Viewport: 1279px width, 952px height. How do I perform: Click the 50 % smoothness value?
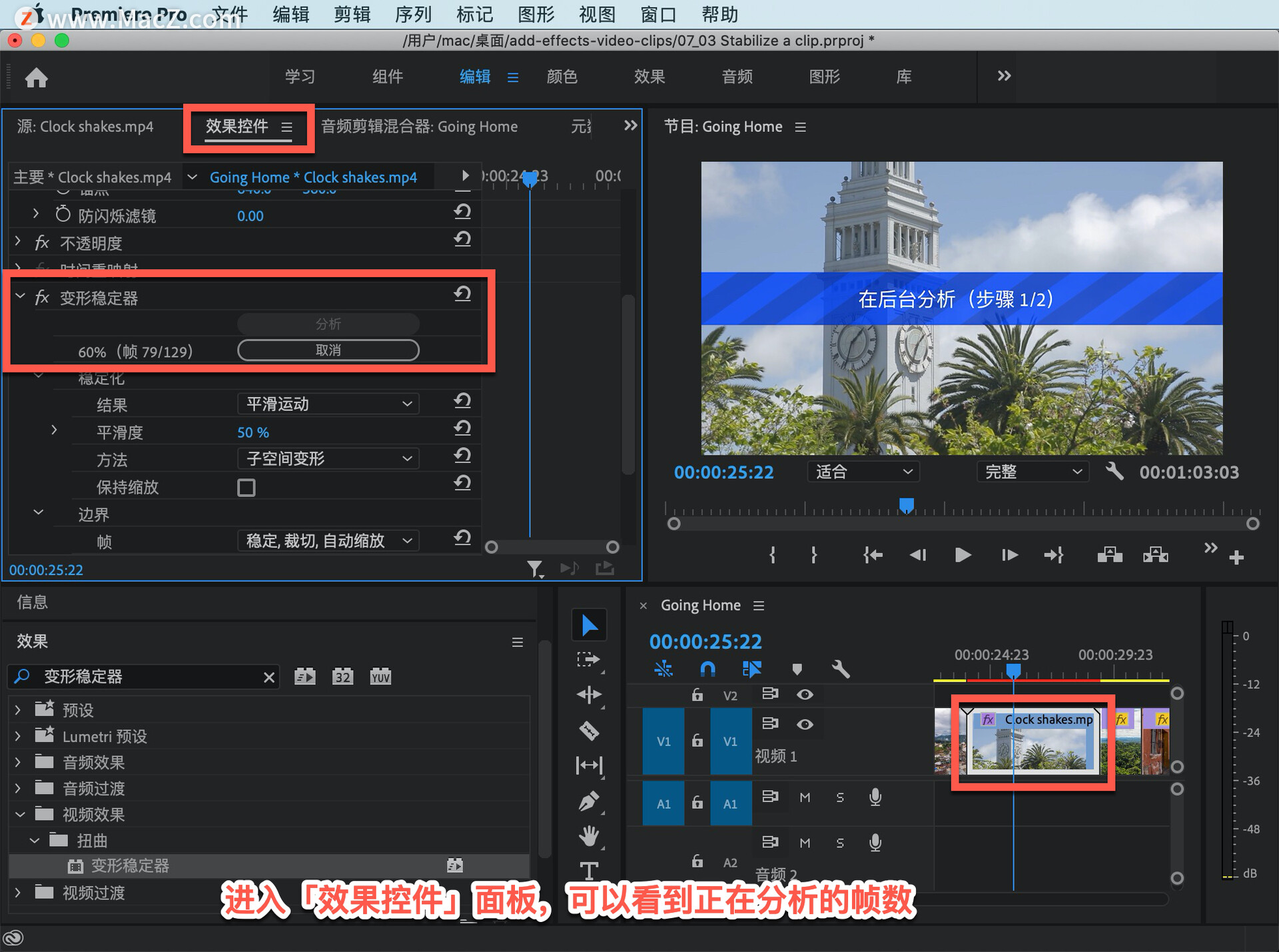click(253, 432)
